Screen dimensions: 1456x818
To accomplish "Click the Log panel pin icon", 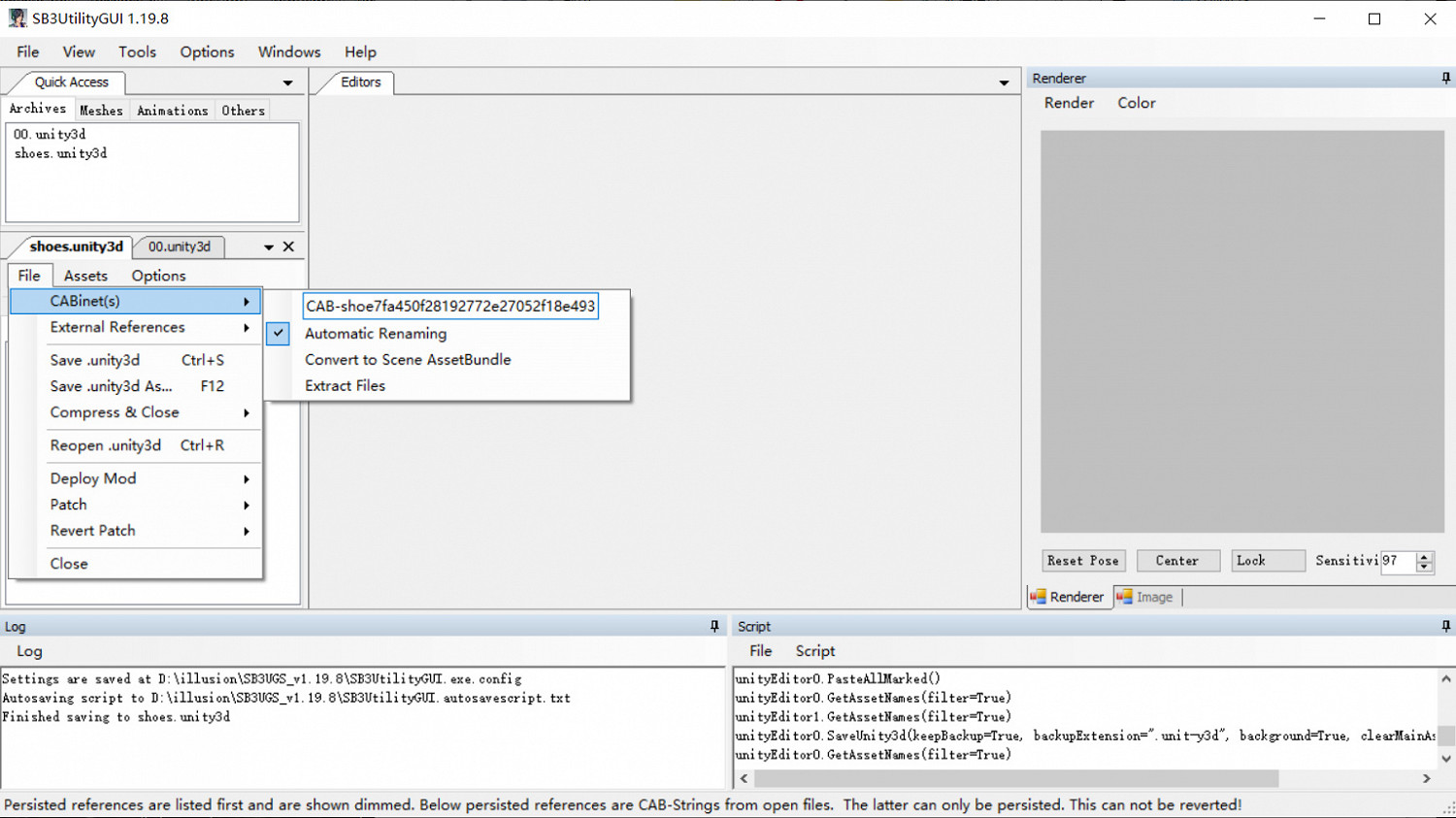I will [714, 627].
